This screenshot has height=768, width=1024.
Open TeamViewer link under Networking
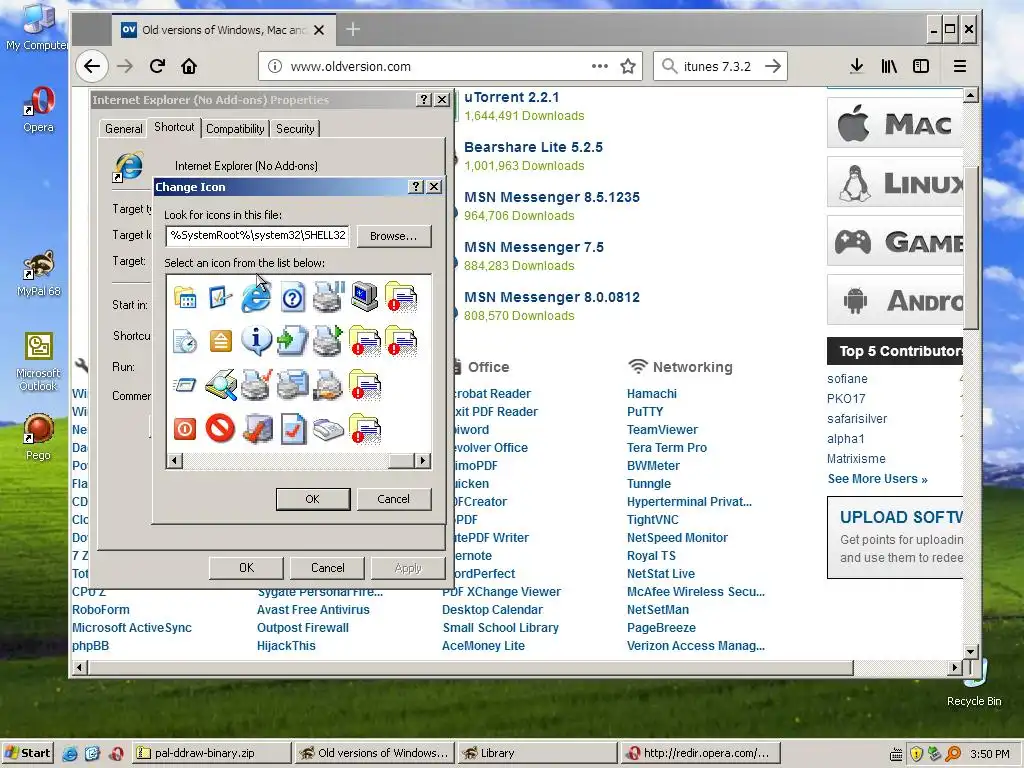click(x=662, y=430)
